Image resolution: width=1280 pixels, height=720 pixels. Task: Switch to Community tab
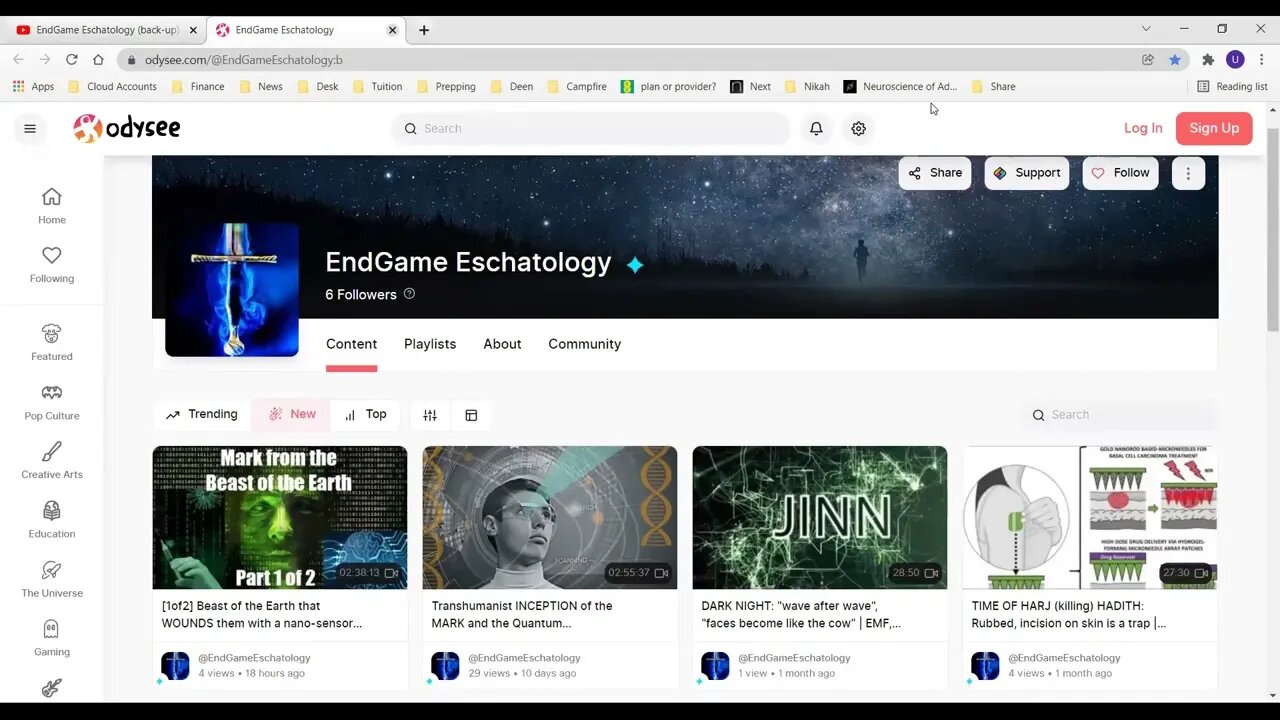(x=584, y=344)
